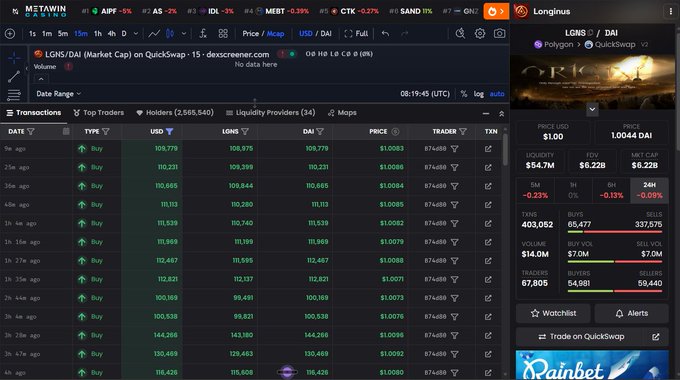The image size is (680, 380).
Task: Open the 109,779 transaction in the explorer
Action: (488, 149)
